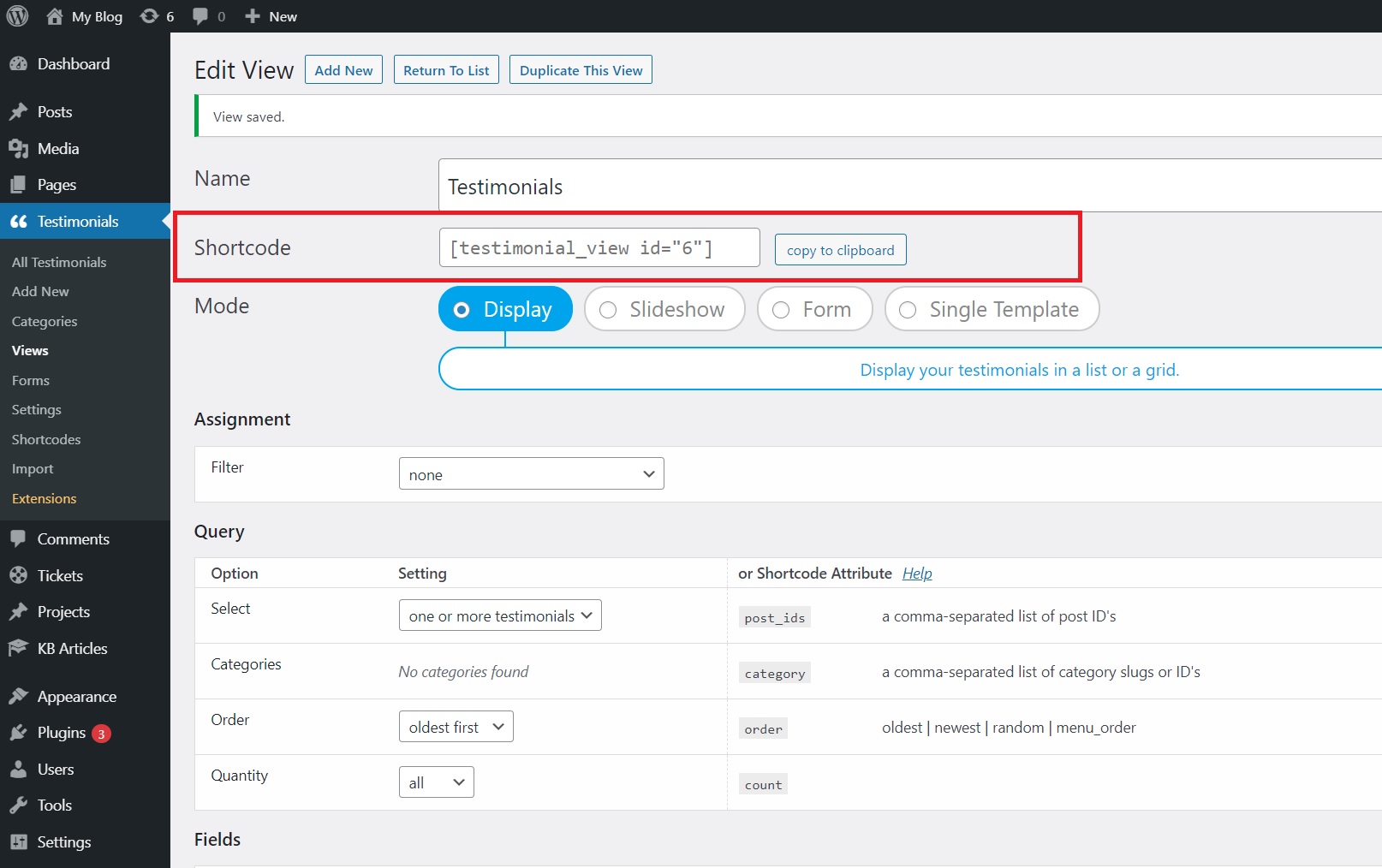Viewport: 1382px width, 868px height.
Task: Click the category shortcode attribute code
Action: 775,673
